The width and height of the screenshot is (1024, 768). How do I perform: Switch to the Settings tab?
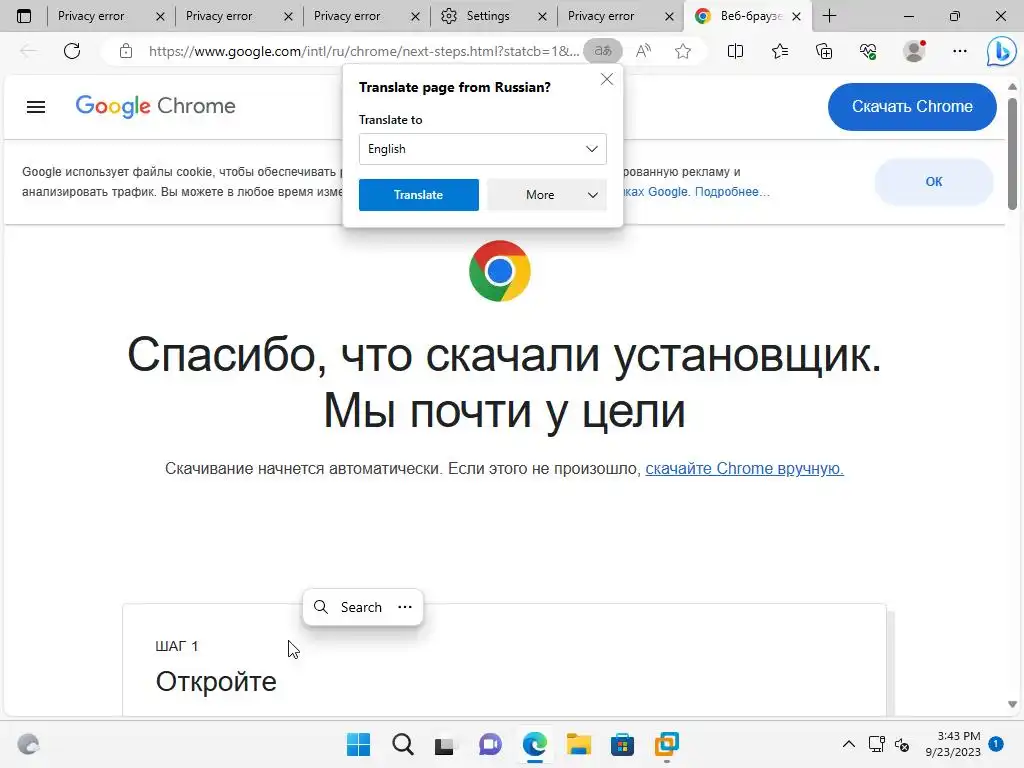click(x=487, y=16)
